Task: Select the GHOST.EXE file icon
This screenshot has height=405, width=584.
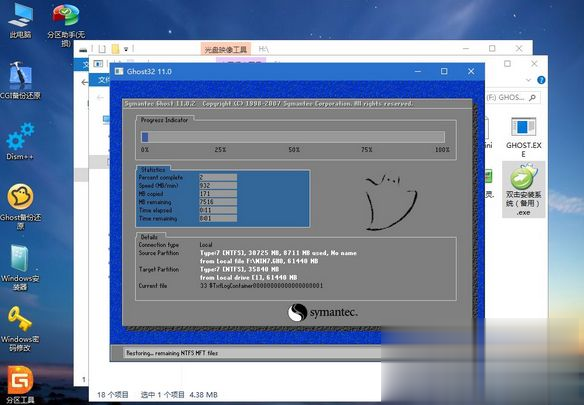Action: (x=523, y=137)
